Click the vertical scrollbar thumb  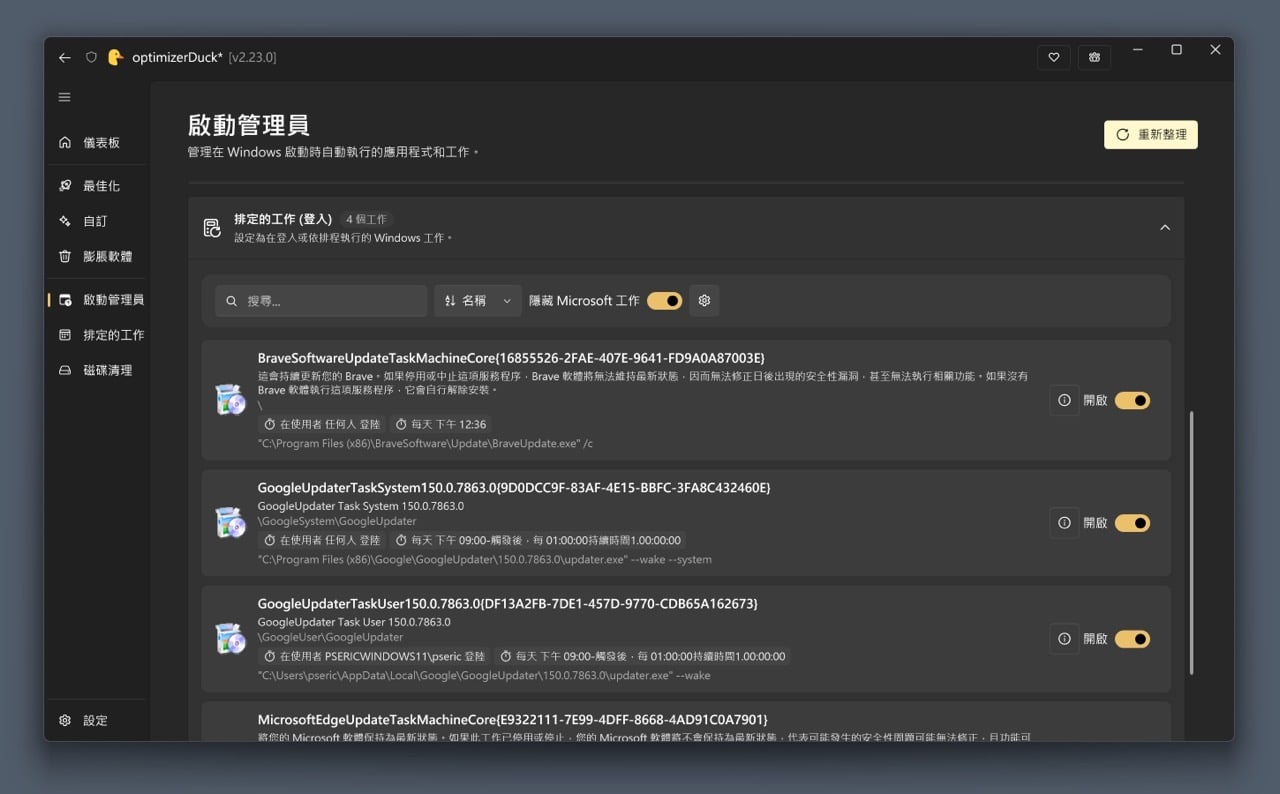tap(1191, 542)
